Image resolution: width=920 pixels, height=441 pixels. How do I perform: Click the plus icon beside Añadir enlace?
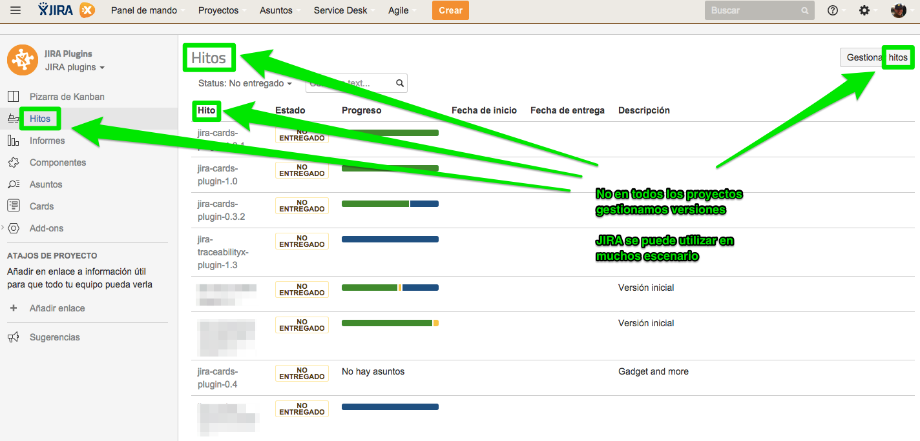point(13,308)
